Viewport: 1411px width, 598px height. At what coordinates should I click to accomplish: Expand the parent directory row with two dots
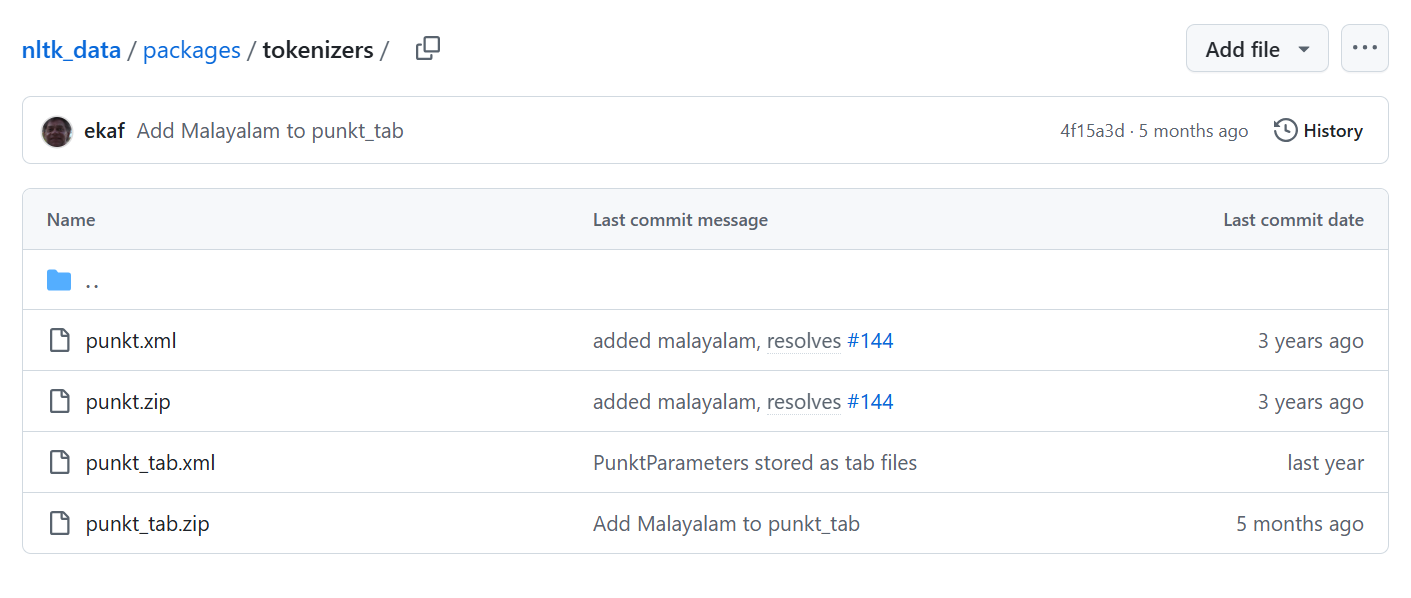tap(92, 282)
